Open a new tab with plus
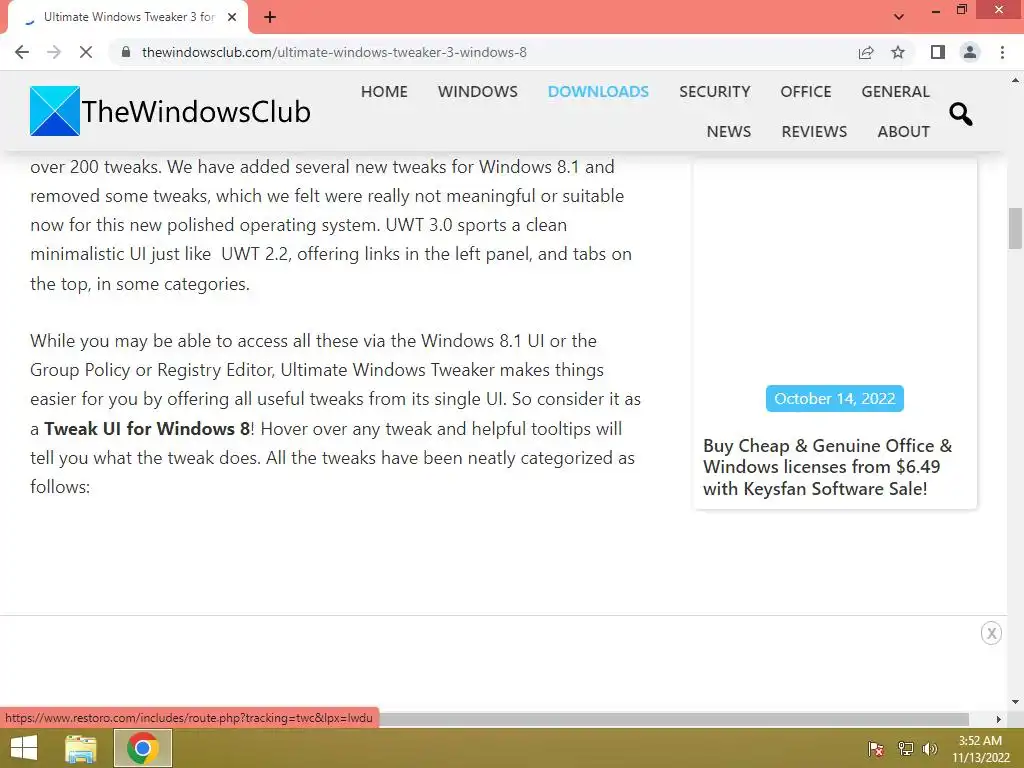 (270, 18)
